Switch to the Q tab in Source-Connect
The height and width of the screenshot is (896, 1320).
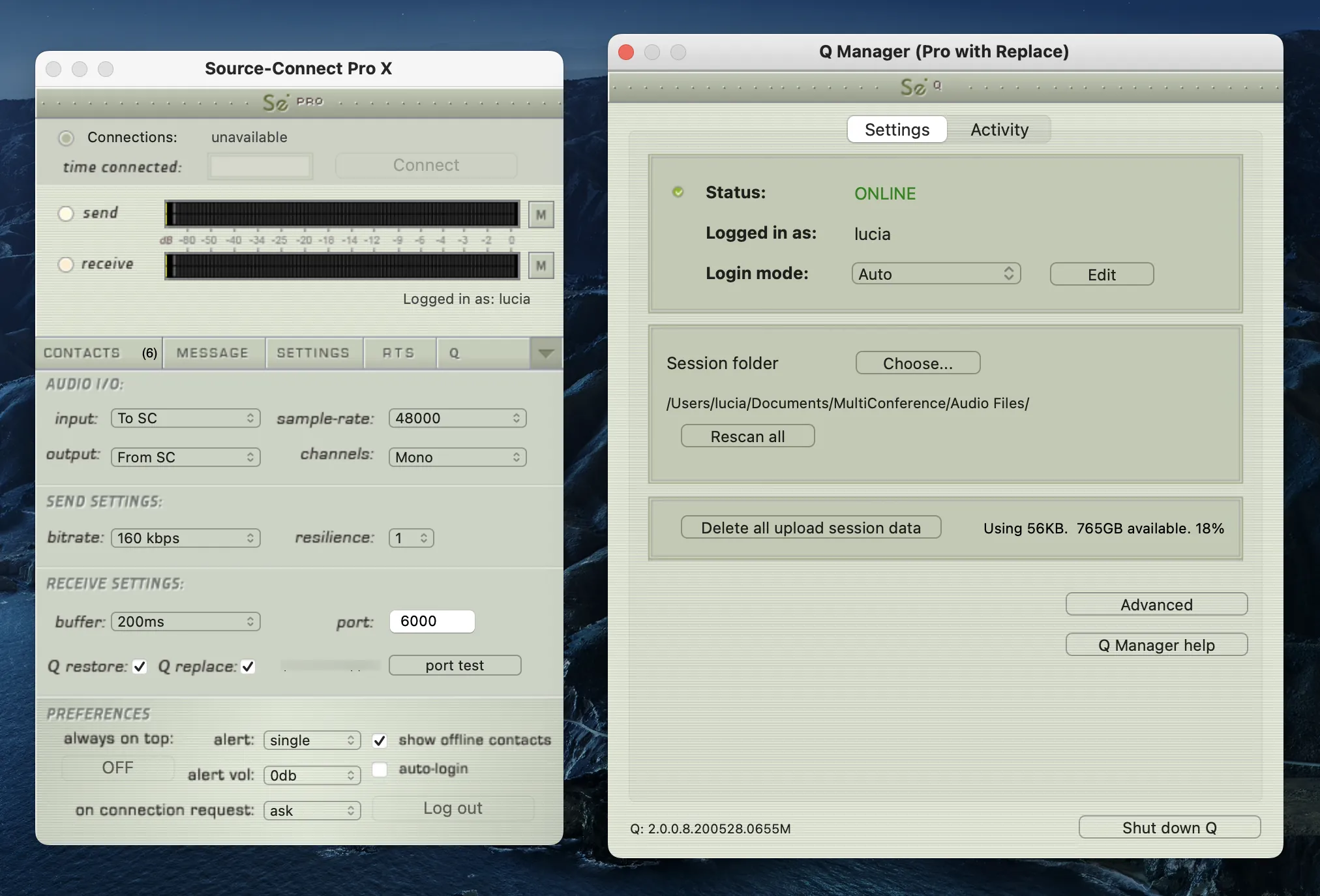click(483, 353)
